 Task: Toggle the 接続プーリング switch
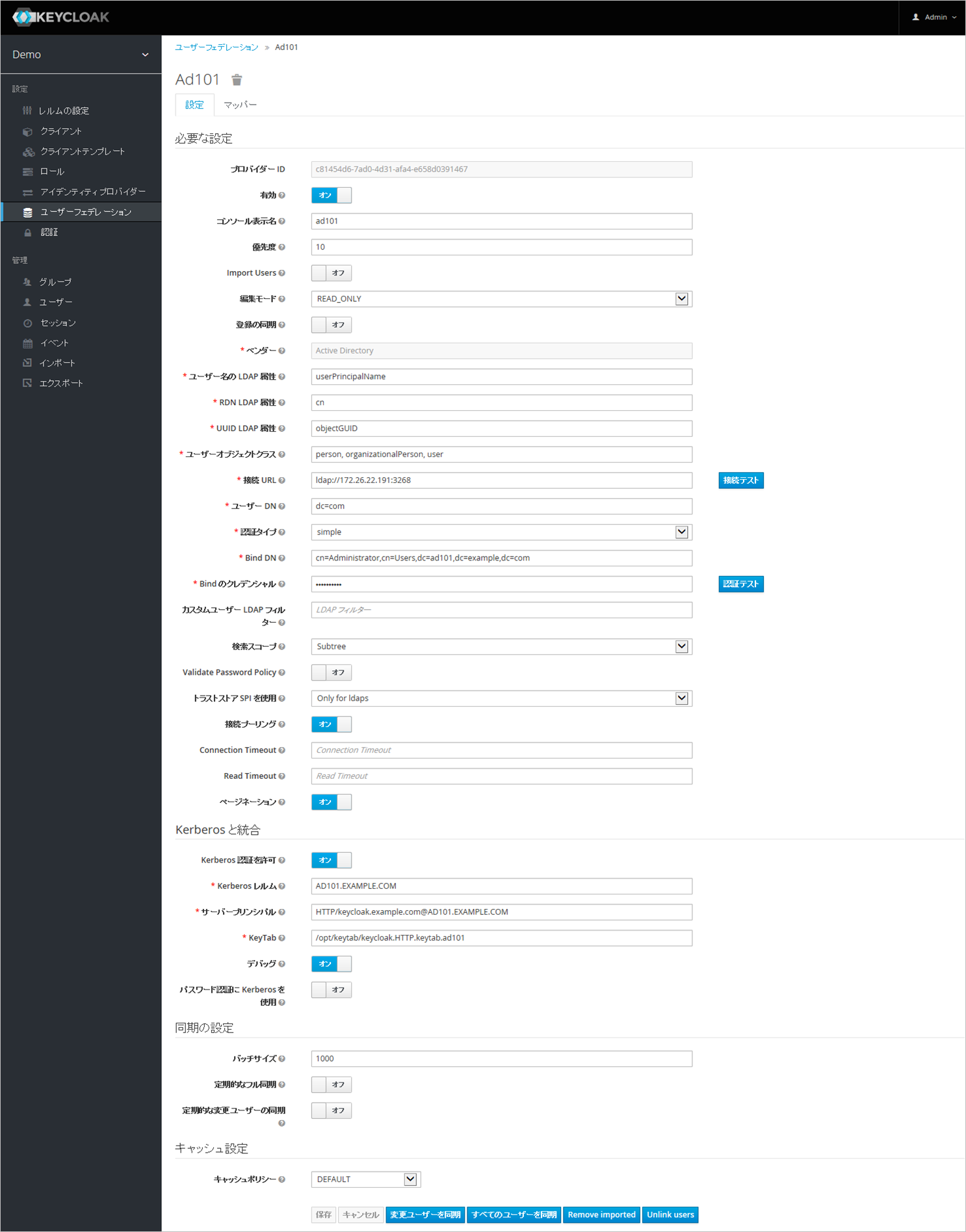[332, 724]
